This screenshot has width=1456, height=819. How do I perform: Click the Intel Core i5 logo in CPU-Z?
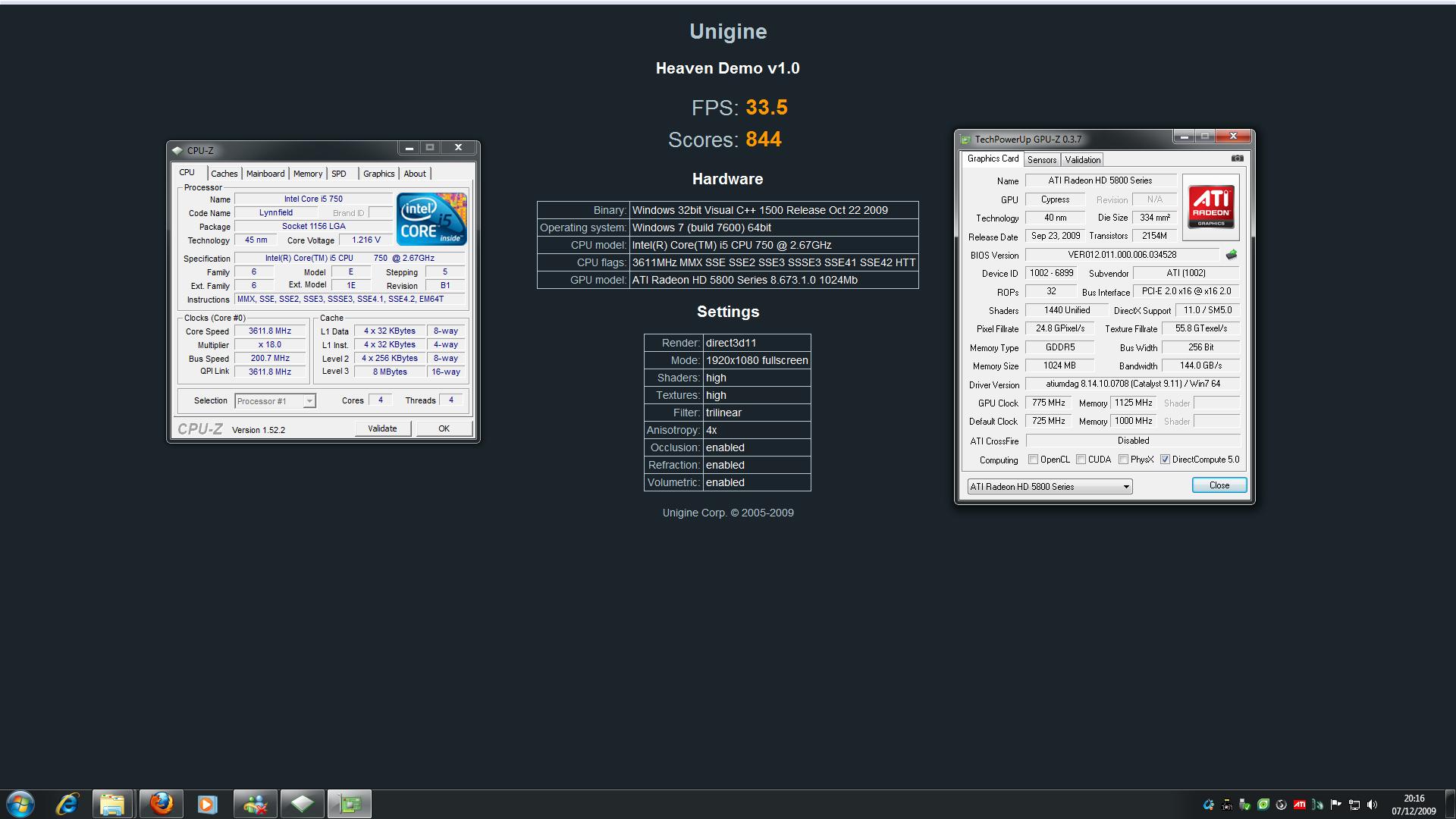431,219
